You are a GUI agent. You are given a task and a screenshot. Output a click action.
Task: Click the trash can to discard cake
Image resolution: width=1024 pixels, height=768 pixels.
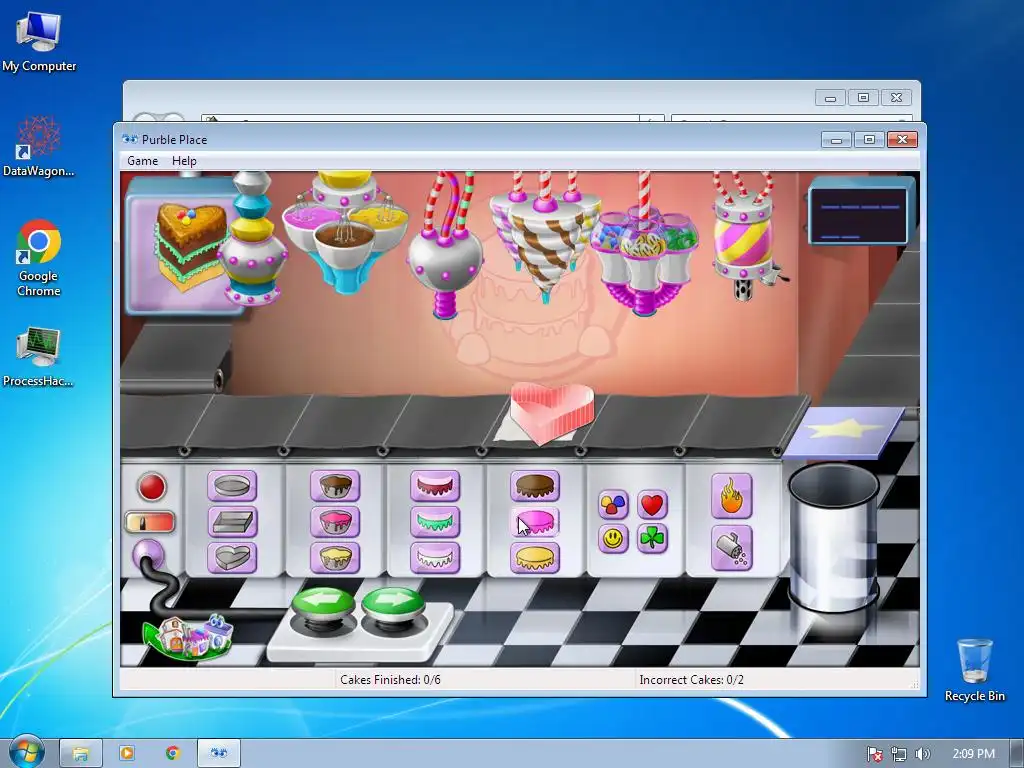point(833,537)
